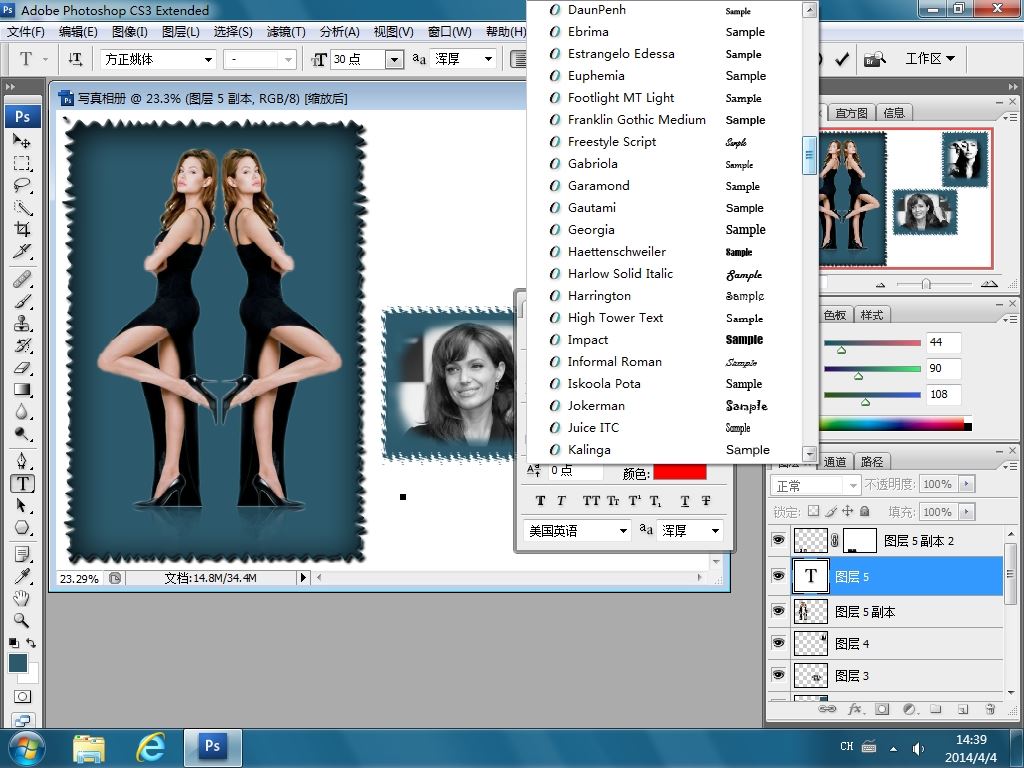
Task: Open the 方正挑体 font family dropdown
Action: pyautogui.click(x=208, y=60)
